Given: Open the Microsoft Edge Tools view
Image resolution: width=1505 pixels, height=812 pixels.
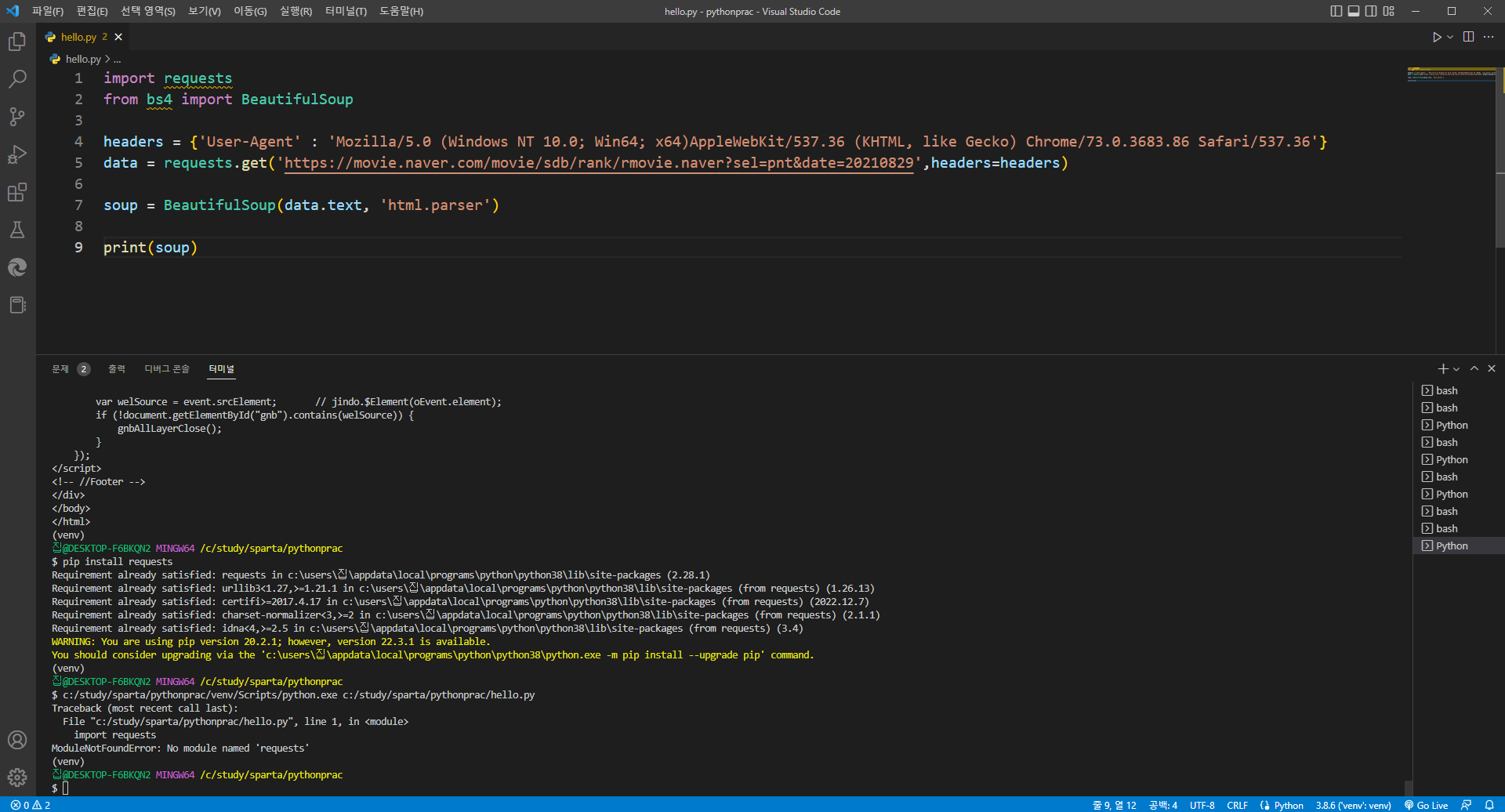Looking at the screenshot, I should (x=17, y=267).
